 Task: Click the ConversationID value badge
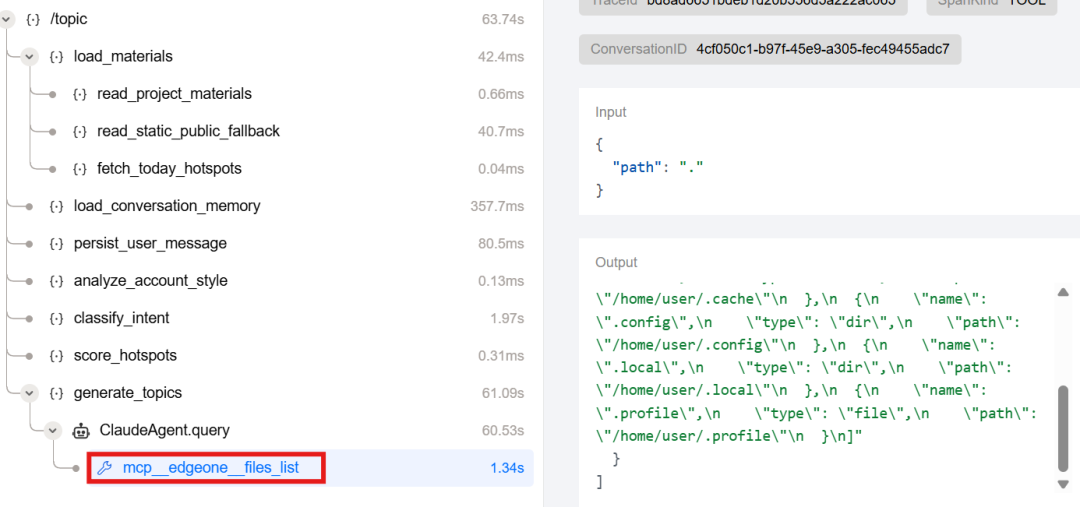pos(769,49)
